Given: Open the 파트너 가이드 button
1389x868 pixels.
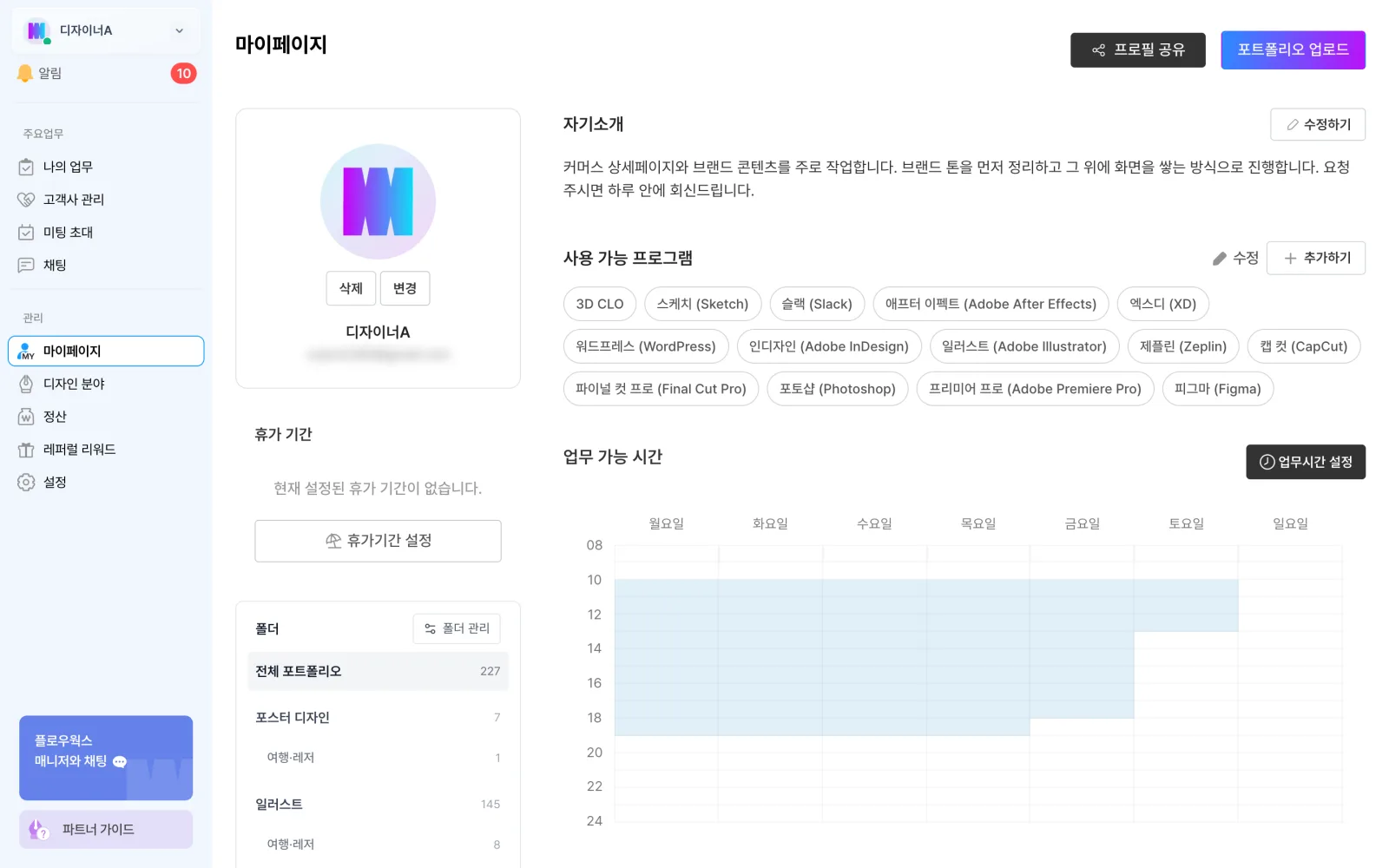Looking at the screenshot, I should 106,830.
